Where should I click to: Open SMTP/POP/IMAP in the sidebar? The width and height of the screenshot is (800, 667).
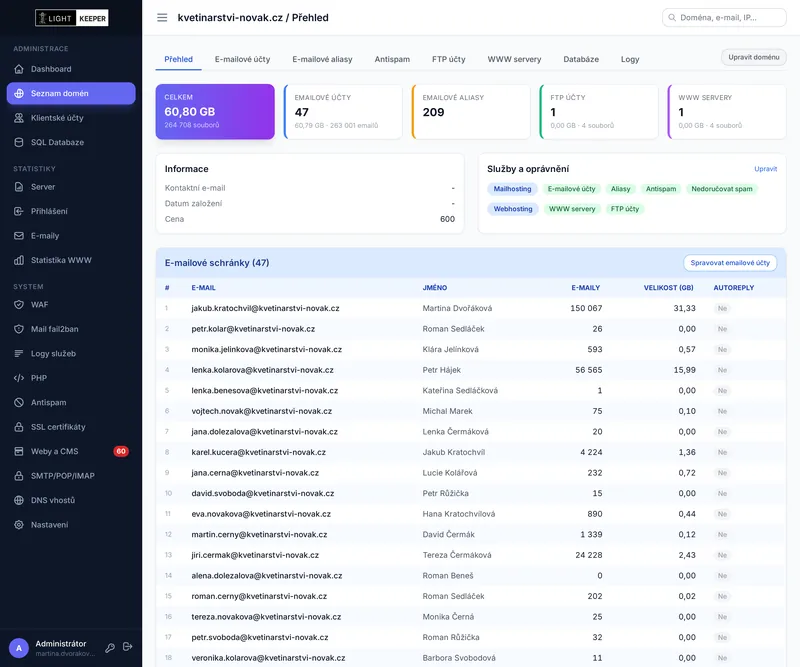coord(71,476)
